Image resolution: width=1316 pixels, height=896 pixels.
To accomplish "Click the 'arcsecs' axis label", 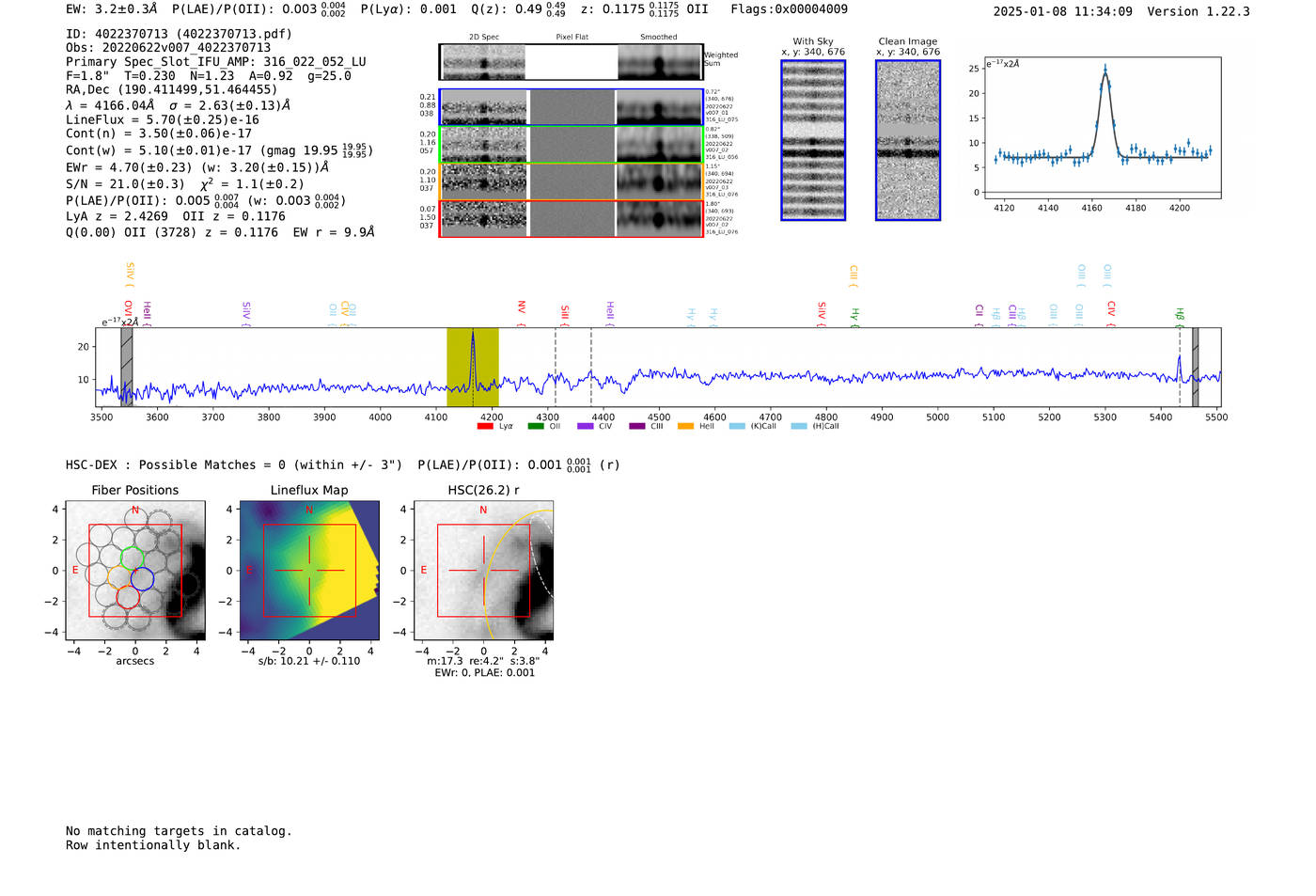I will pyautogui.click(x=135, y=661).
